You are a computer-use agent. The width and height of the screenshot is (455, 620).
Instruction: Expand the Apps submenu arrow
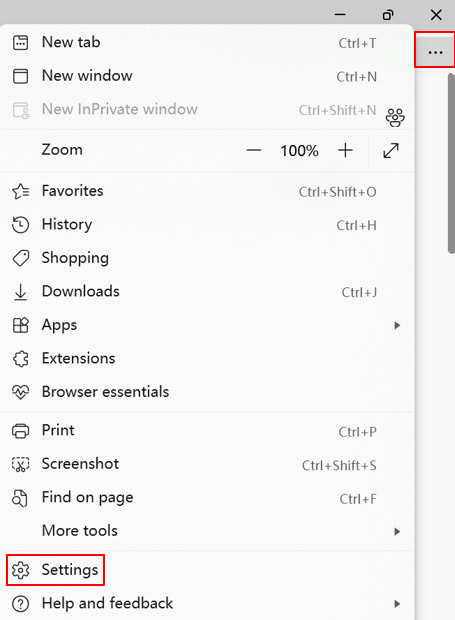(x=397, y=325)
